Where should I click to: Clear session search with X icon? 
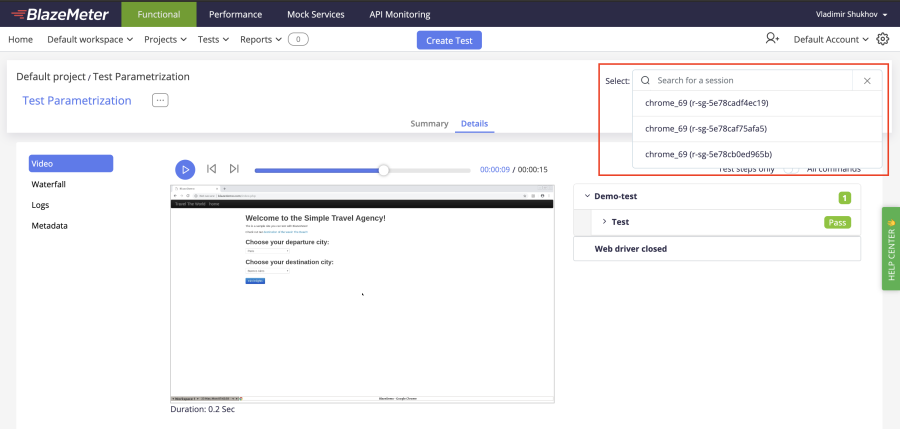(x=867, y=81)
